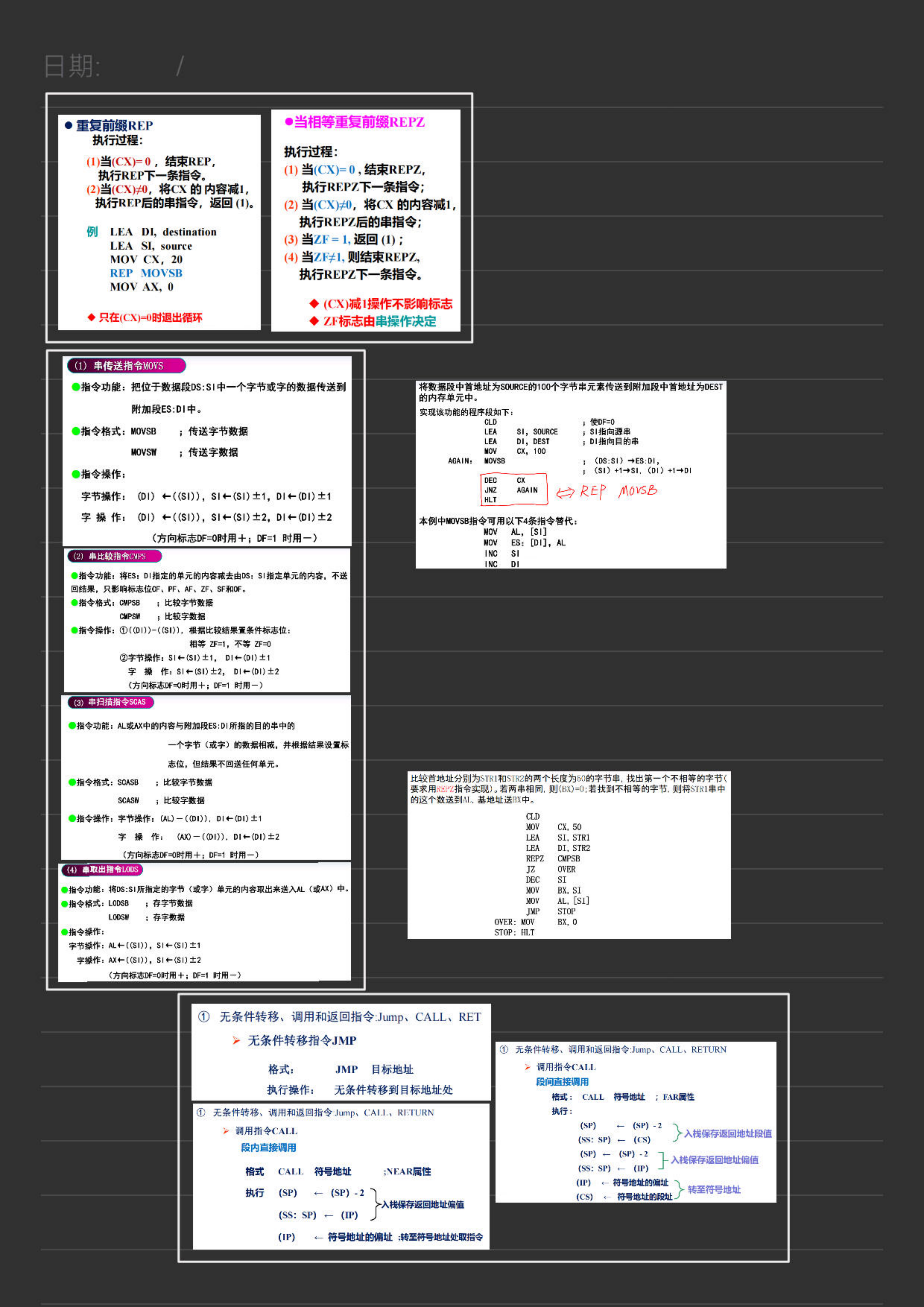The height and width of the screenshot is (1307, 924).
Task: Click the "相等 ZF=1, 不等 ZF=0" line
Action: pyautogui.click(x=230, y=644)
